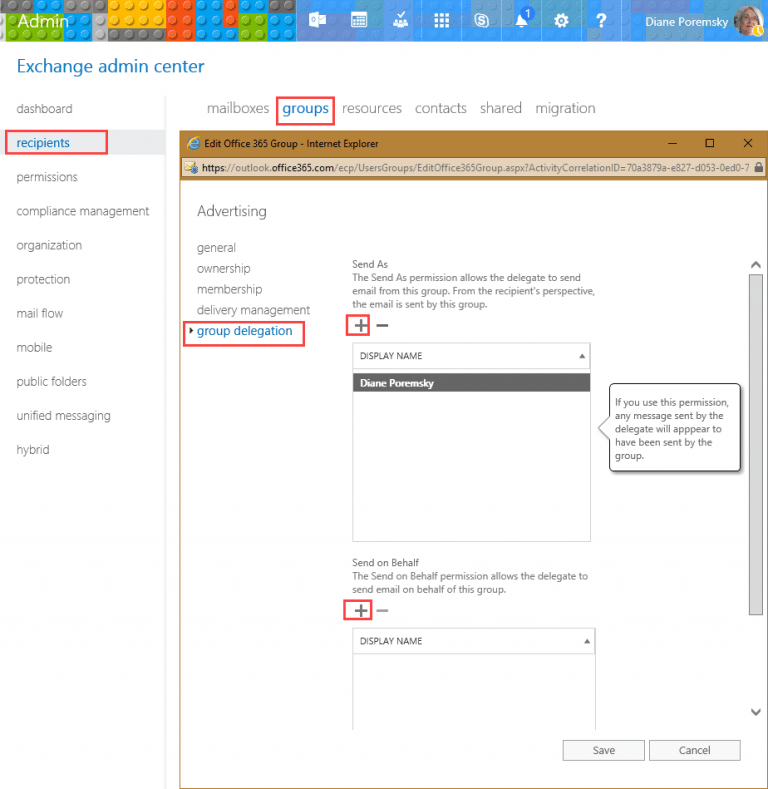Screen dimensions: 768x789
Task: Click the help question mark icon
Action: 601,20
